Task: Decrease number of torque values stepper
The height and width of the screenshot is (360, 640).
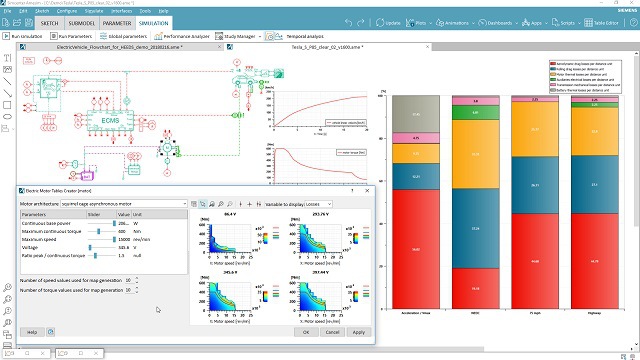Action: [x=137, y=292]
